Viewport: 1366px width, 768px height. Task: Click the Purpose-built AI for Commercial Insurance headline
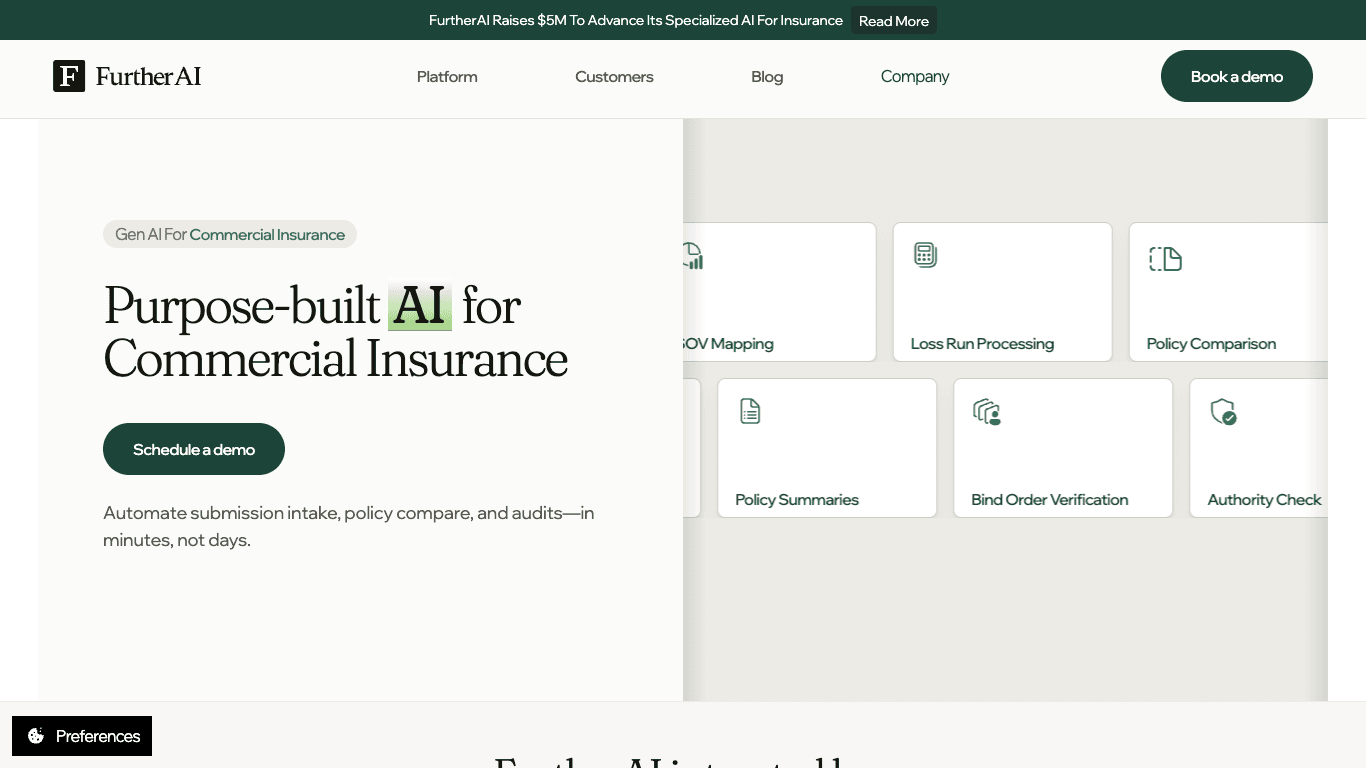(x=336, y=332)
